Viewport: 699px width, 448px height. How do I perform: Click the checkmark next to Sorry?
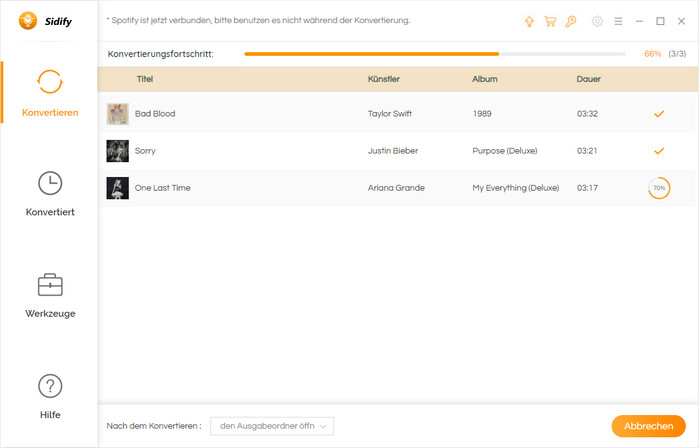tap(658, 151)
